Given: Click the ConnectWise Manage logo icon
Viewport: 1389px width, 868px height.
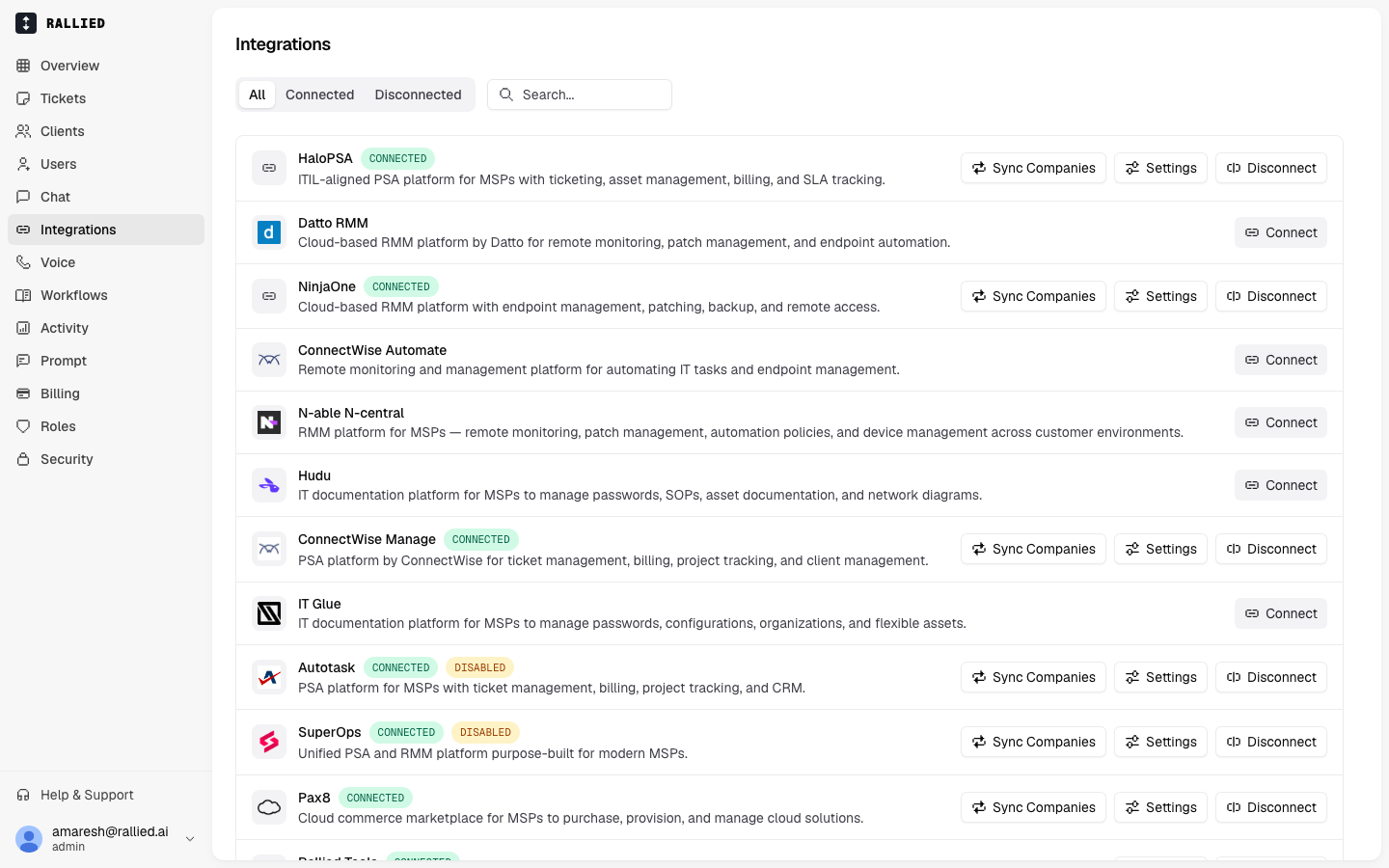Looking at the screenshot, I should tap(269, 549).
